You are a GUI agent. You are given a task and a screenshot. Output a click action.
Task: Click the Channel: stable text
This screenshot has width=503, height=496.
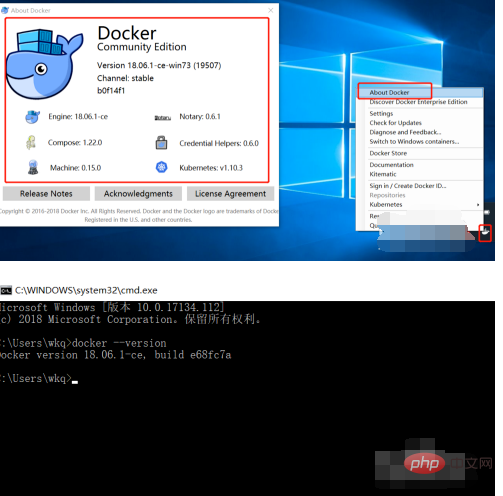click(x=125, y=78)
